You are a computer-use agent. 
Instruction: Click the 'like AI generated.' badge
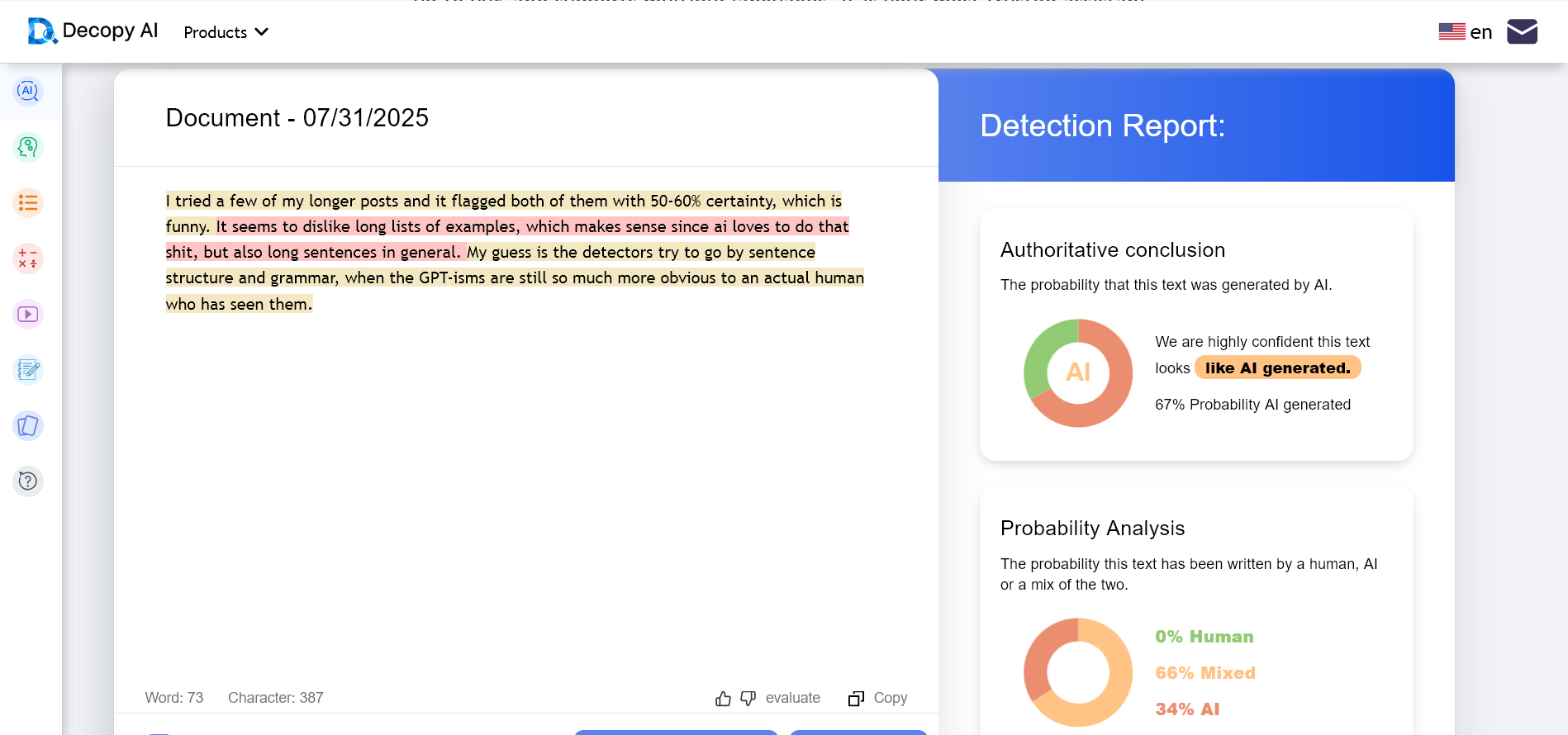pos(1277,368)
